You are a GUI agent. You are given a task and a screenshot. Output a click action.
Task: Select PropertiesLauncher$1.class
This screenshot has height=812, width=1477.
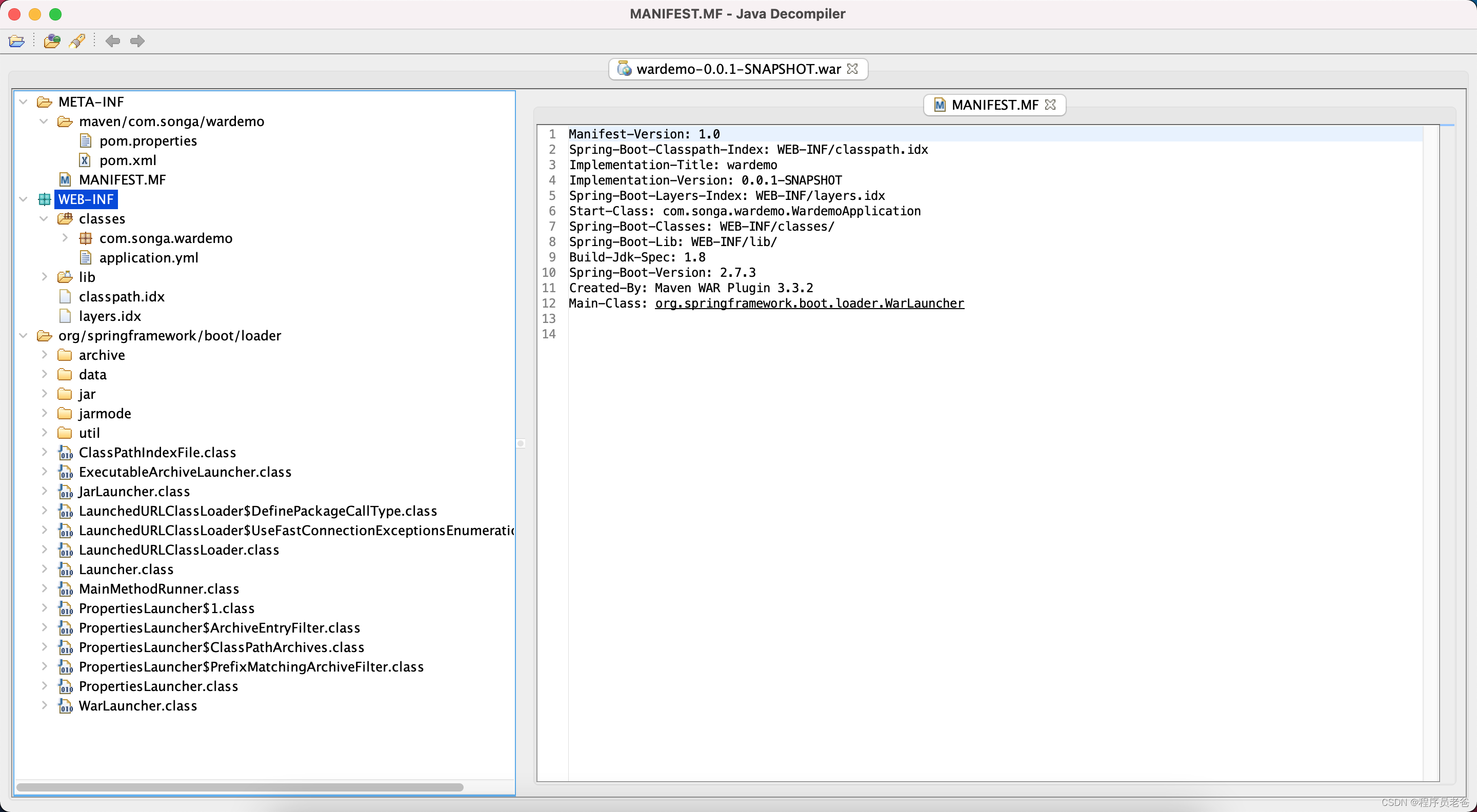(x=166, y=608)
